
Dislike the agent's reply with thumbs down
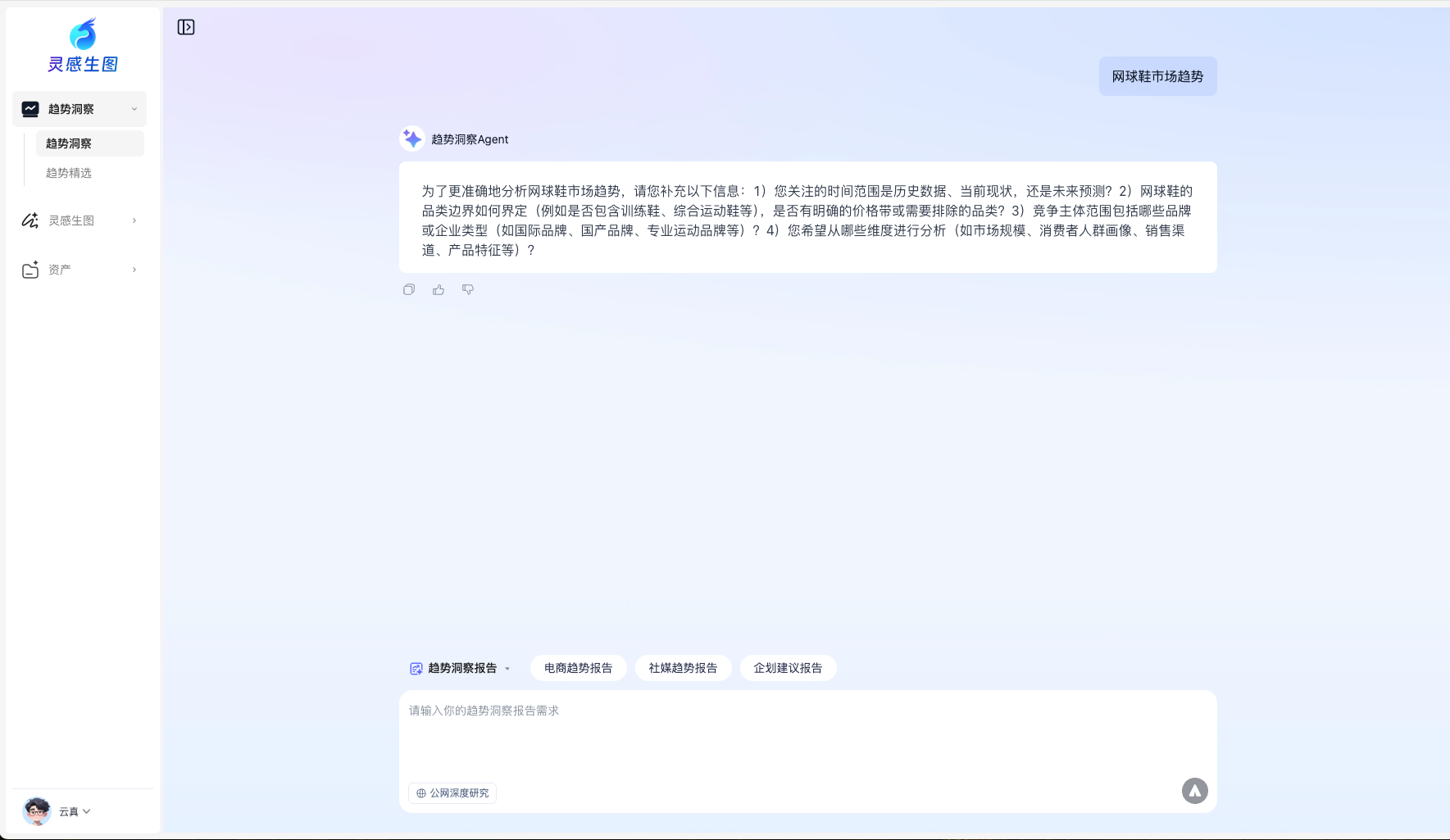(x=468, y=289)
